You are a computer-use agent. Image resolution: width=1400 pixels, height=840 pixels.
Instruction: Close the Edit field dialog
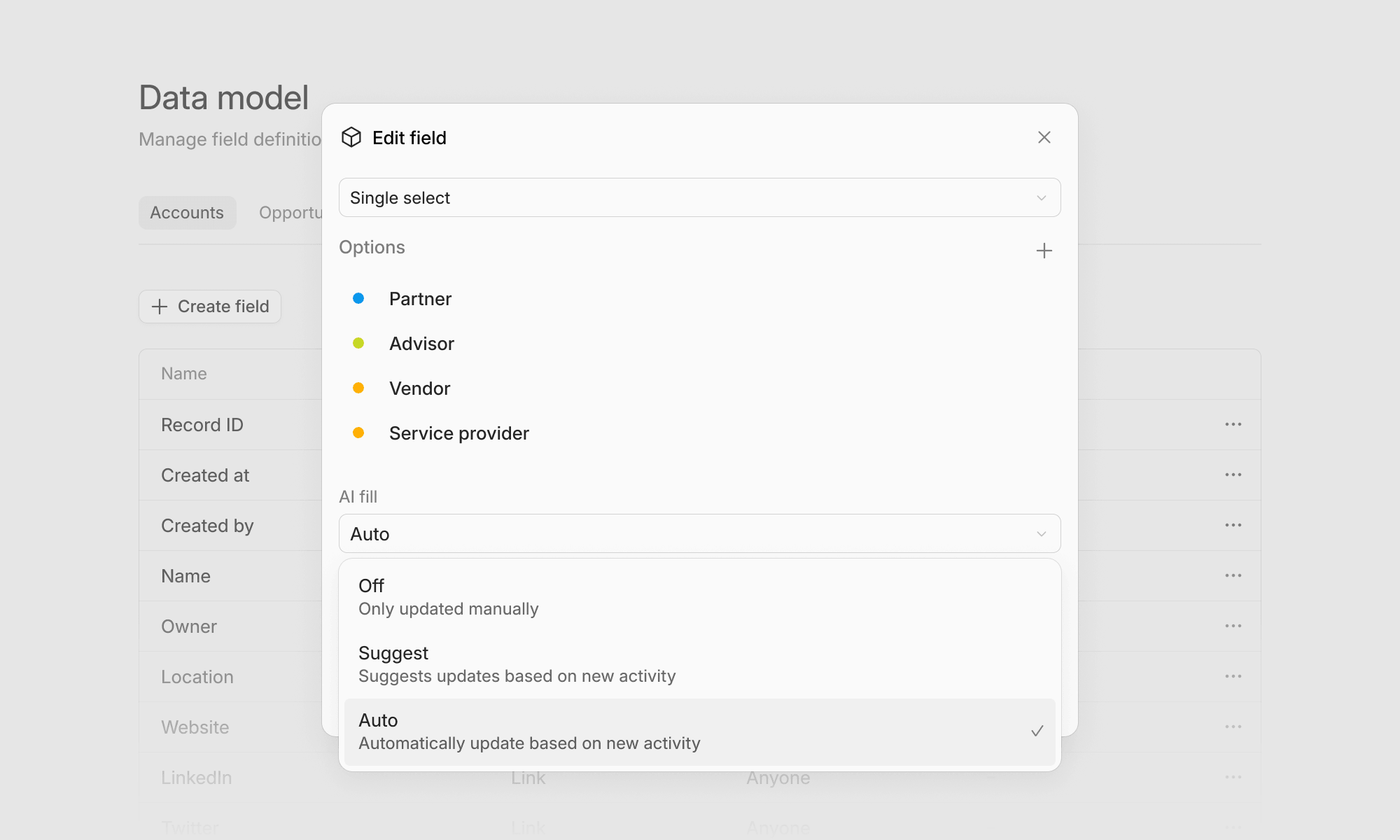click(1044, 137)
